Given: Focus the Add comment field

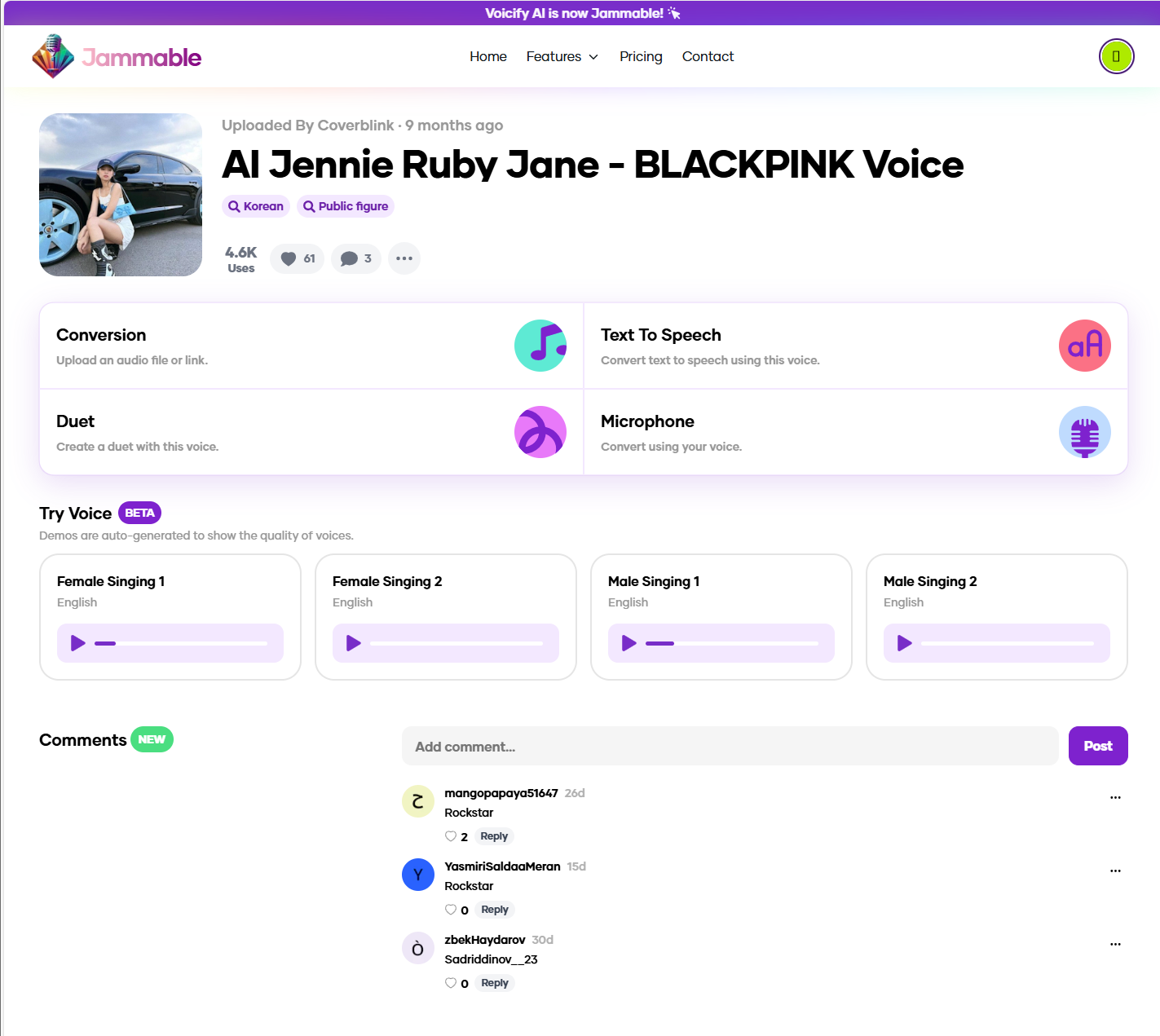Looking at the screenshot, I should point(730,746).
